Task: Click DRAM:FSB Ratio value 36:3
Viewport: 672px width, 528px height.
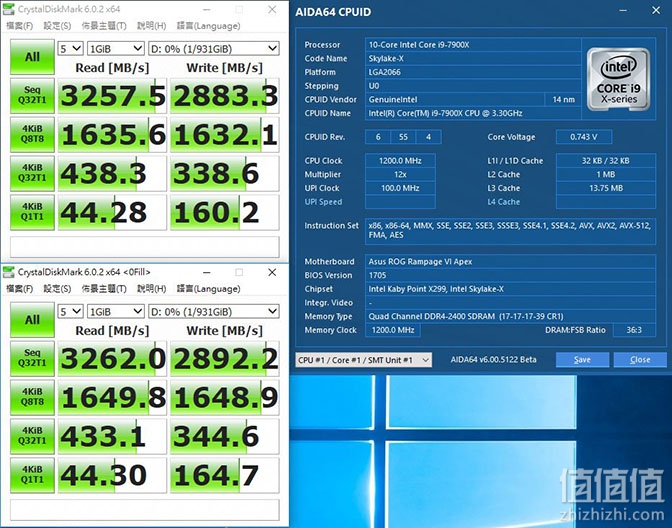Action: click(634, 330)
